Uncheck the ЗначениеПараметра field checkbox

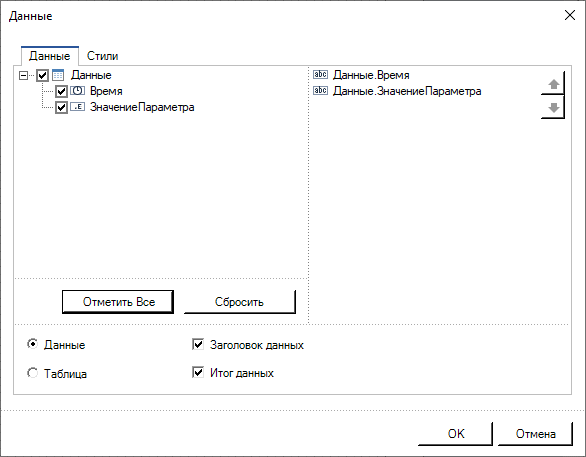point(61,108)
